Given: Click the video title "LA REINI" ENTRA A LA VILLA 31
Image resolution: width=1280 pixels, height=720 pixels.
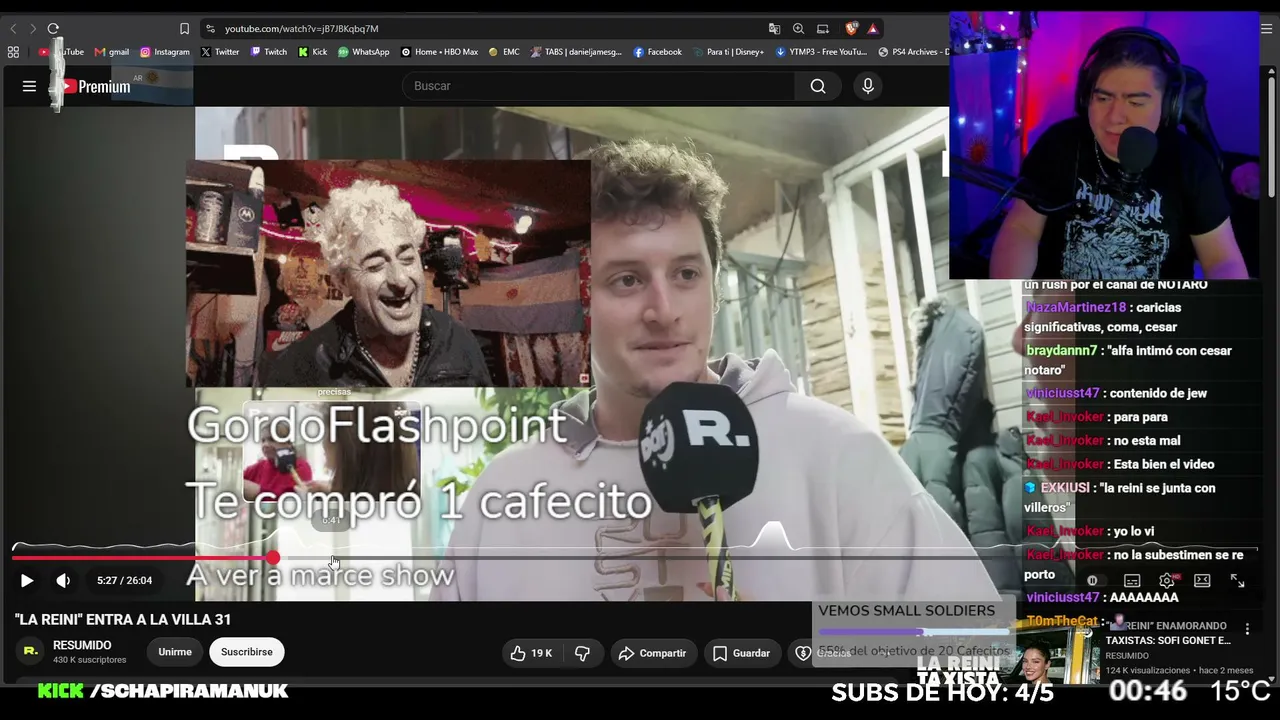Looking at the screenshot, I should coord(123,620).
